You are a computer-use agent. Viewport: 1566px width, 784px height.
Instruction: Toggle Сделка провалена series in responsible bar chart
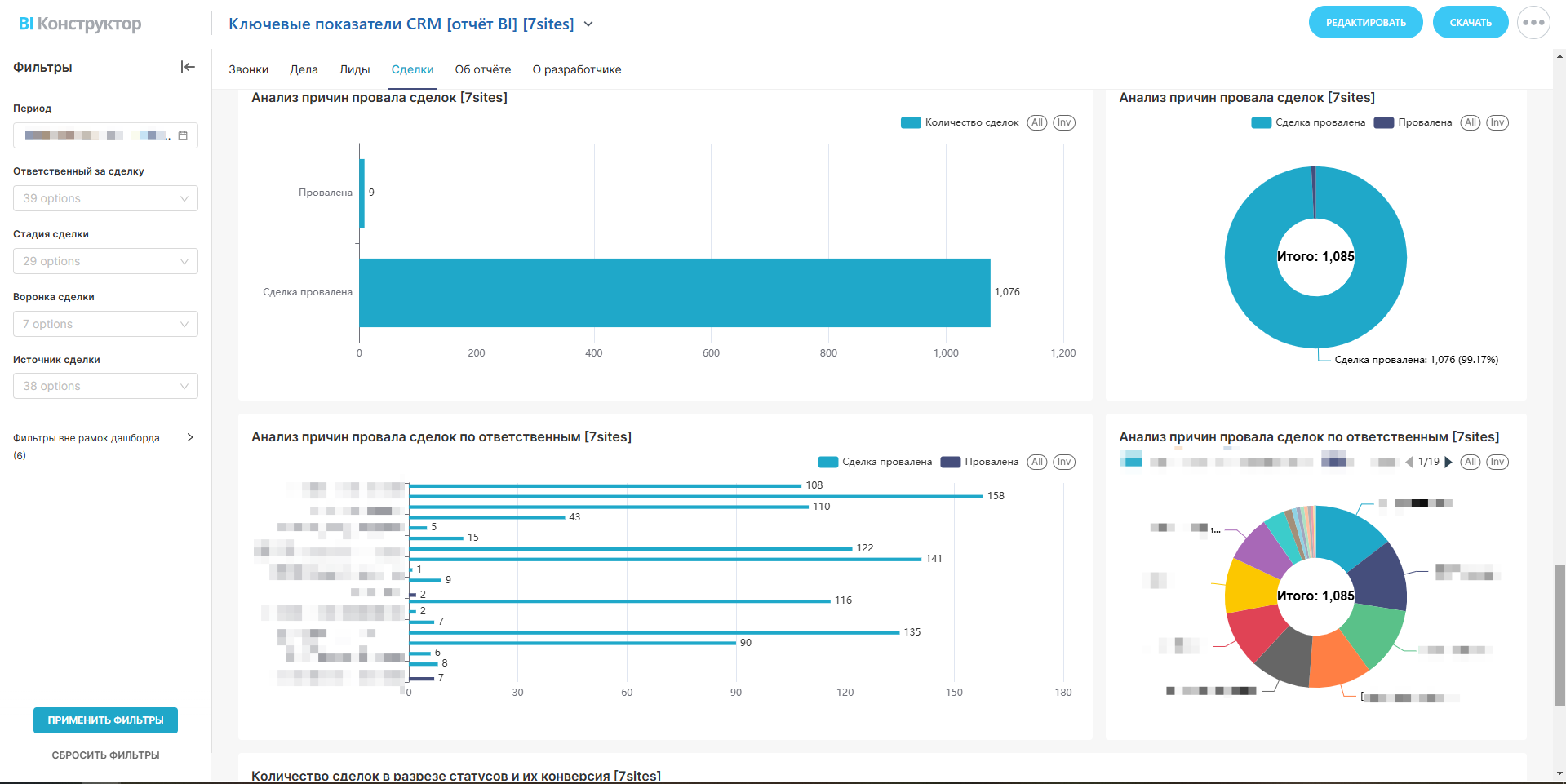click(876, 463)
